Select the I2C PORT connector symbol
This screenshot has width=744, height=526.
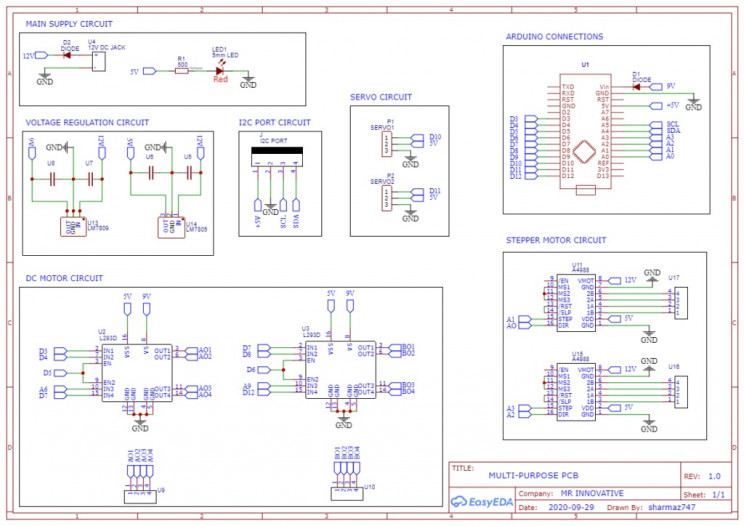(x=277, y=157)
